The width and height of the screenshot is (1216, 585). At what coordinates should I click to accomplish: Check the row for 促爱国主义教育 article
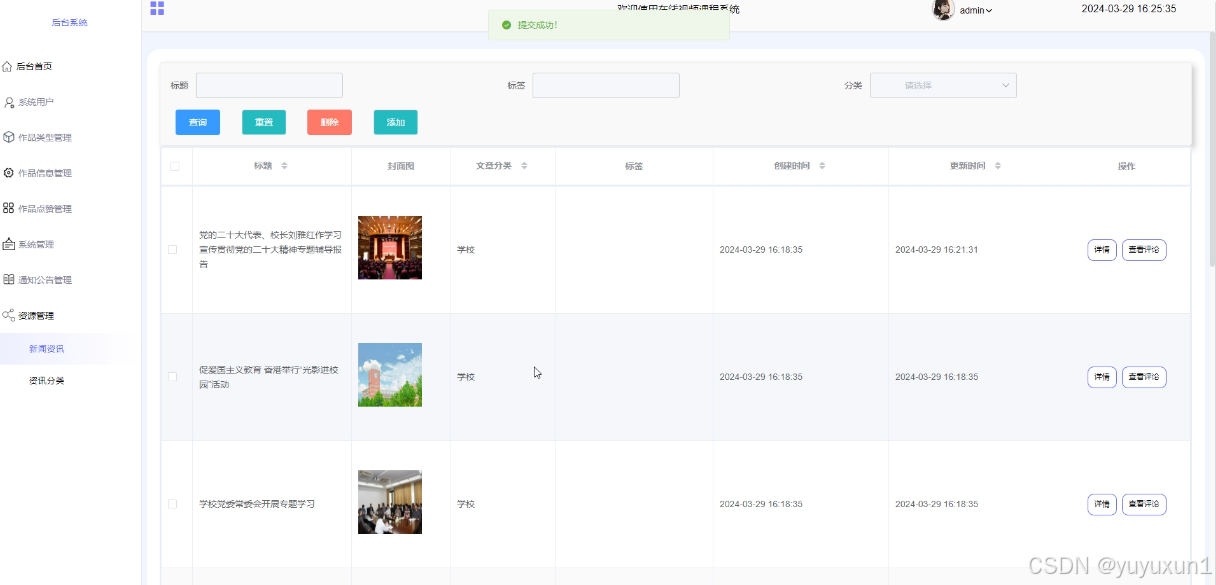tap(172, 376)
